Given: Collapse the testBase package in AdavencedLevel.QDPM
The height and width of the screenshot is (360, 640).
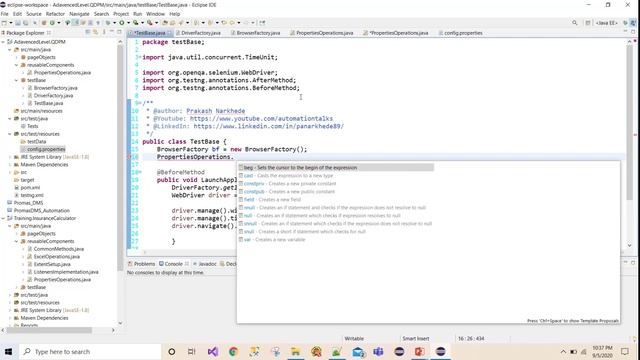Looking at the screenshot, I should click(x=17, y=80).
